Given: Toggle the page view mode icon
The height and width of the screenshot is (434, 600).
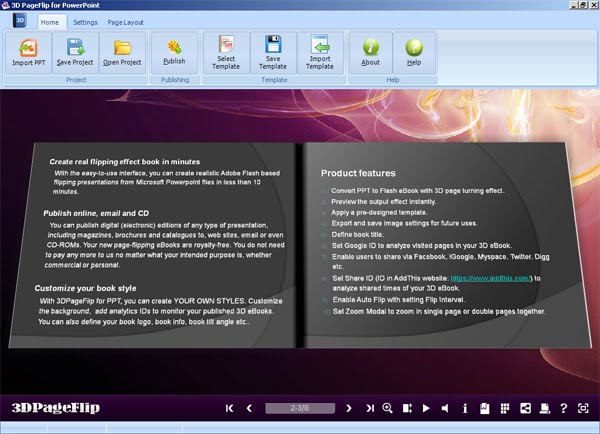Looking at the screenshot, I should click(x=407, y=408).
